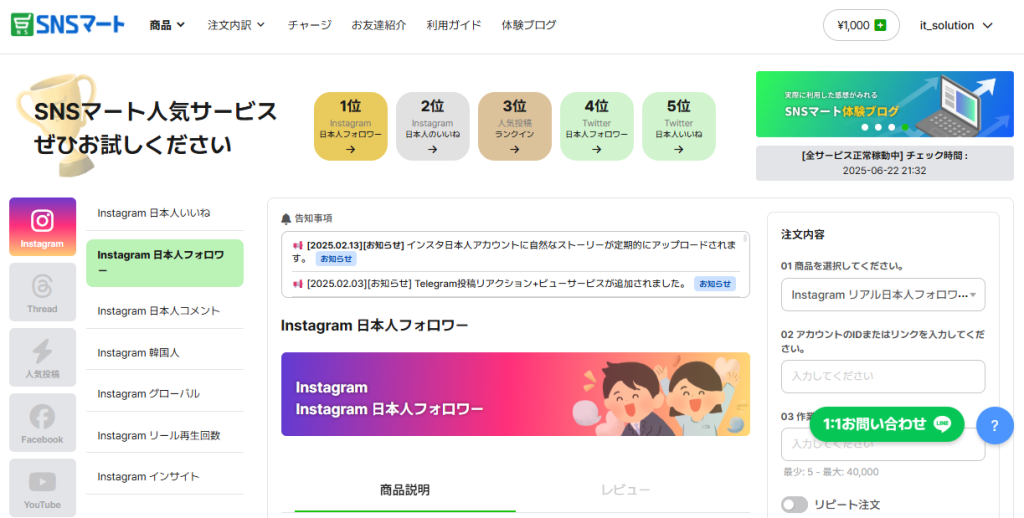1024x518 pixels.
Task: Click the 最少: 5 - 最大: 40,000 text
Action: click(831, 472)
